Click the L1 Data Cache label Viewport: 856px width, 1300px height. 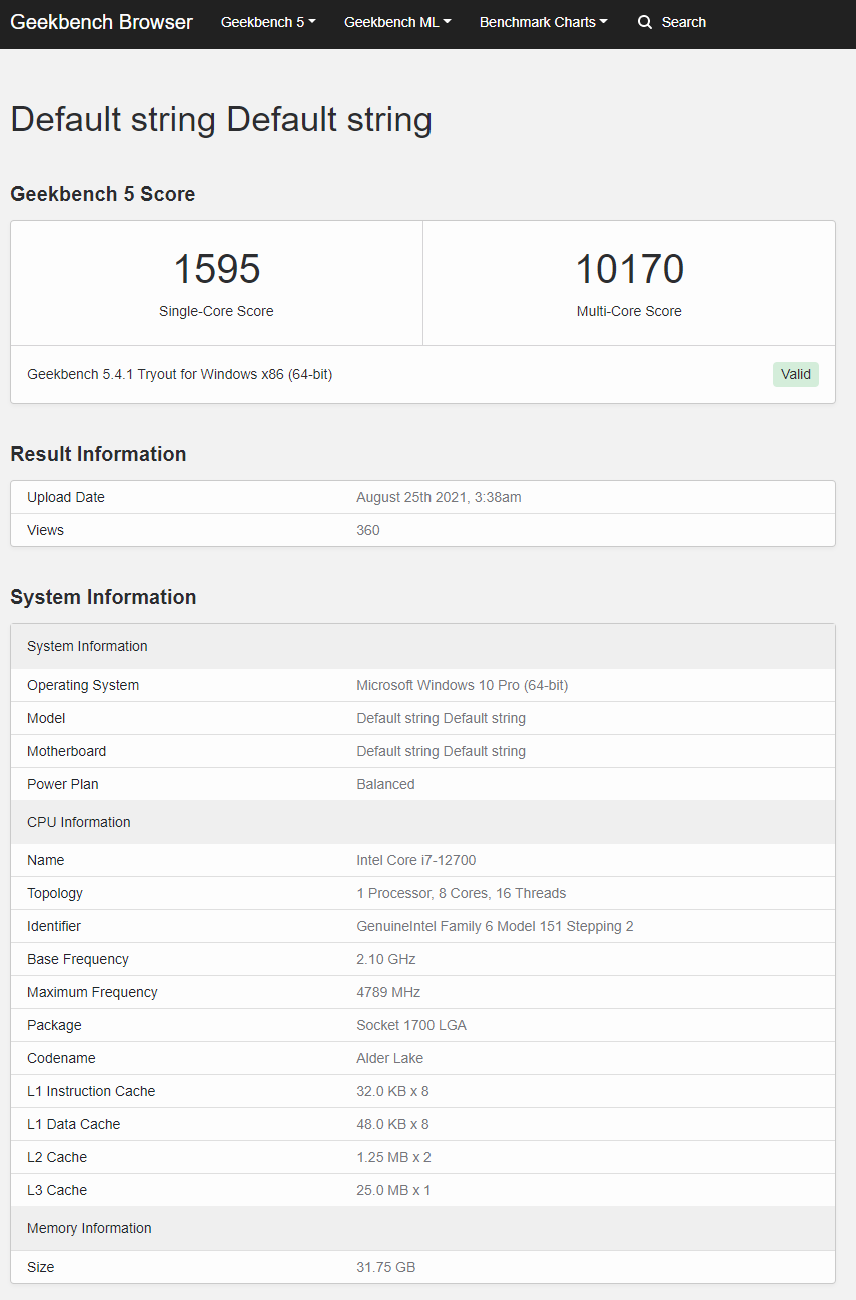click(x=73, y=1124)
